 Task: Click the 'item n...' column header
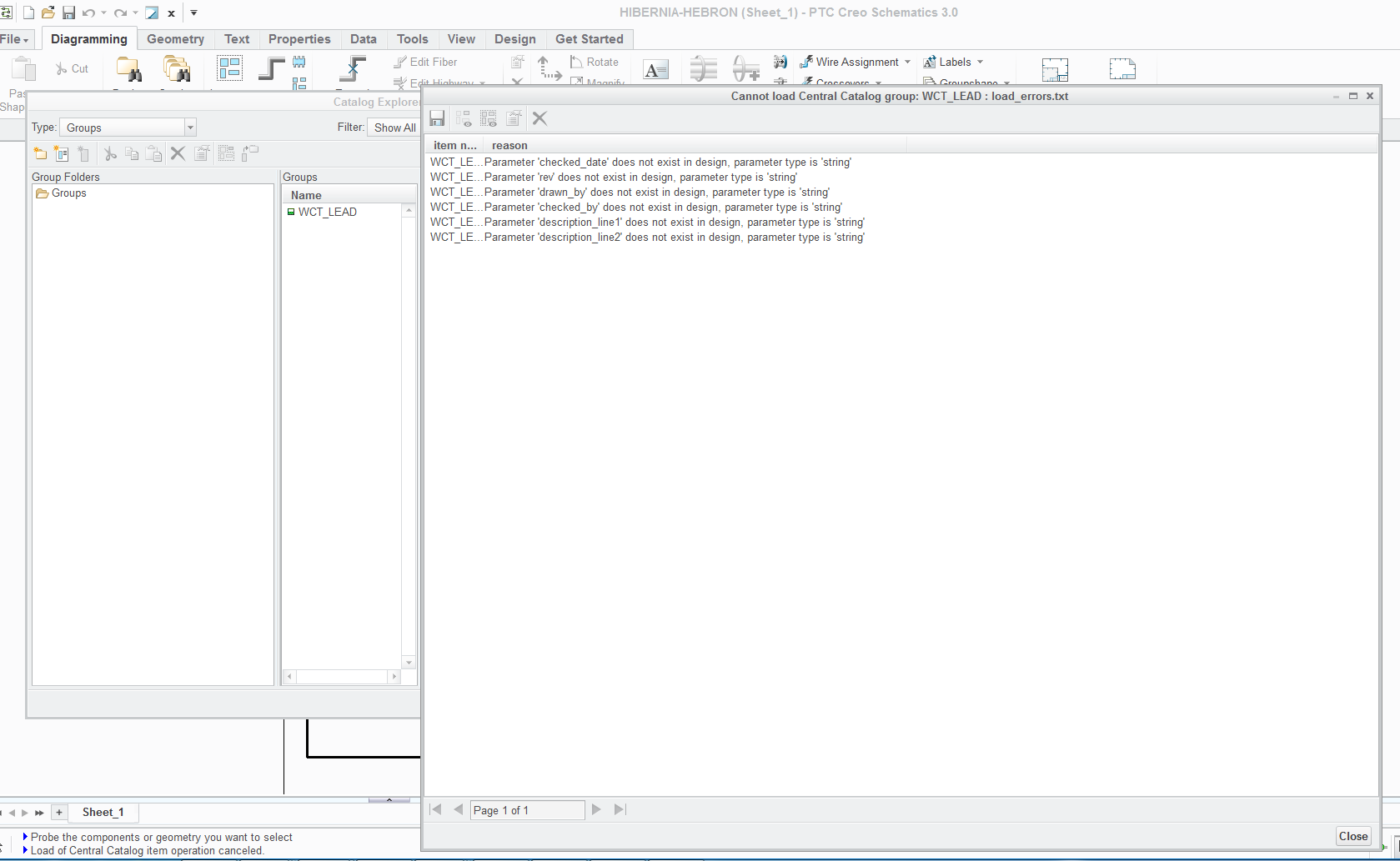[x=454, y=145]
